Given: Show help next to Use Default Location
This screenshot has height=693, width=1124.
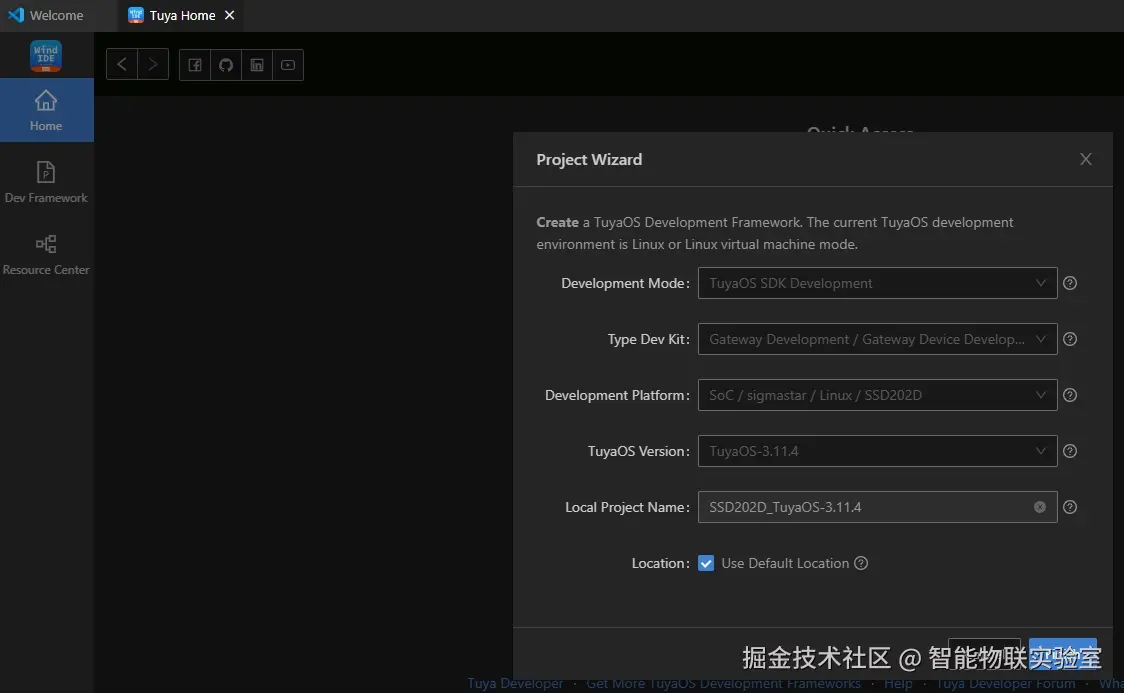Looking at the screenshot, I should tap(861, 563).
